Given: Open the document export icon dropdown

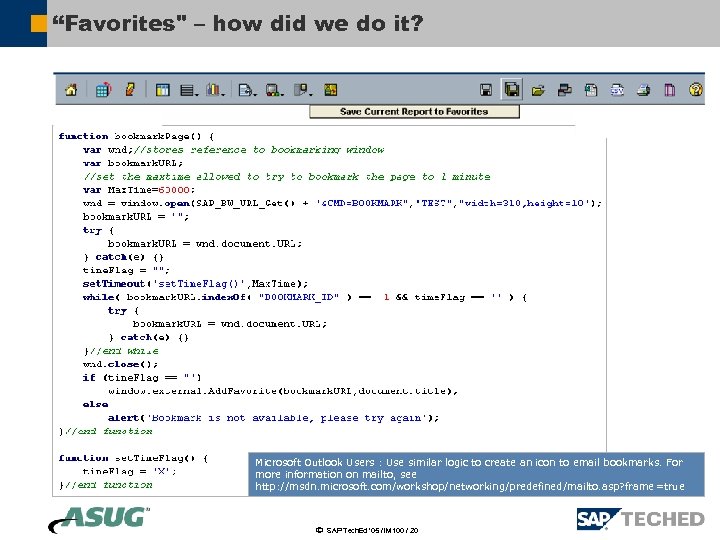Looking at the screenshot, I should (x=248, y=90).
